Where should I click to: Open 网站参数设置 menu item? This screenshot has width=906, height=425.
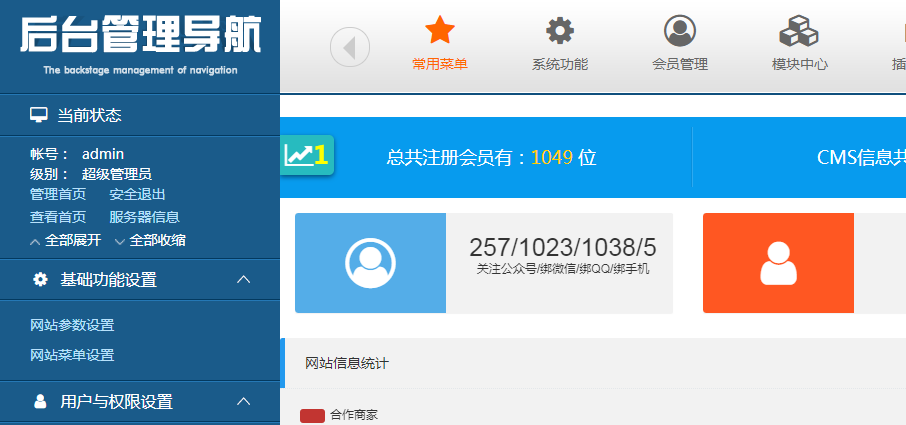point(72,325)
